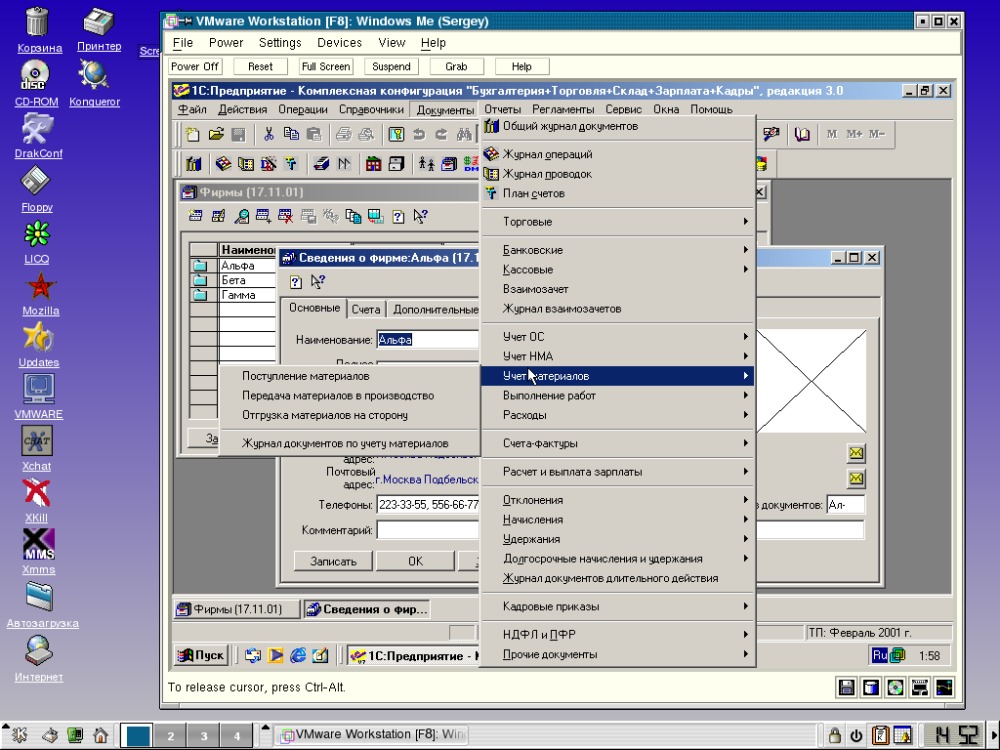Screen dimensions: 1000x750
Task: Switch to the Счета tab
Action: coord(366,309)
